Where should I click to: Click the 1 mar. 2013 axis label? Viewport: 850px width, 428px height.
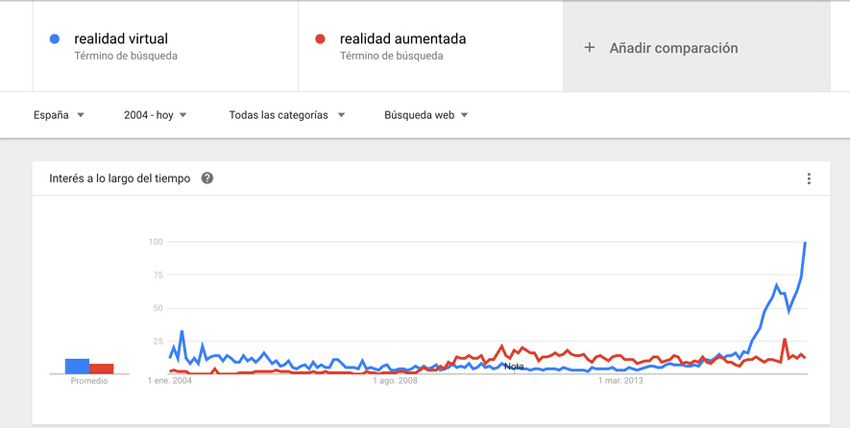point(621,381)
